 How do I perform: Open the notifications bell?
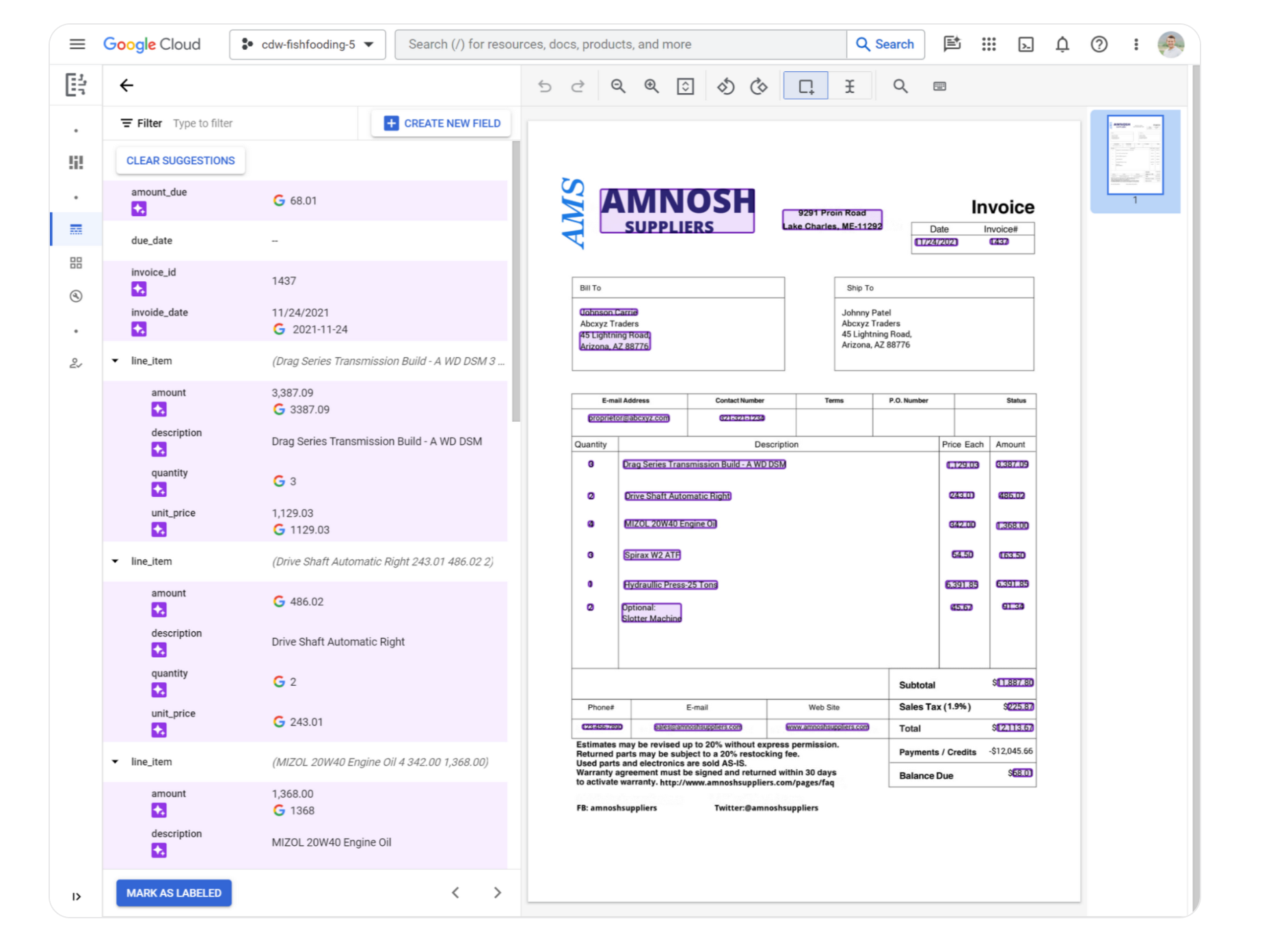[1062, 44]
